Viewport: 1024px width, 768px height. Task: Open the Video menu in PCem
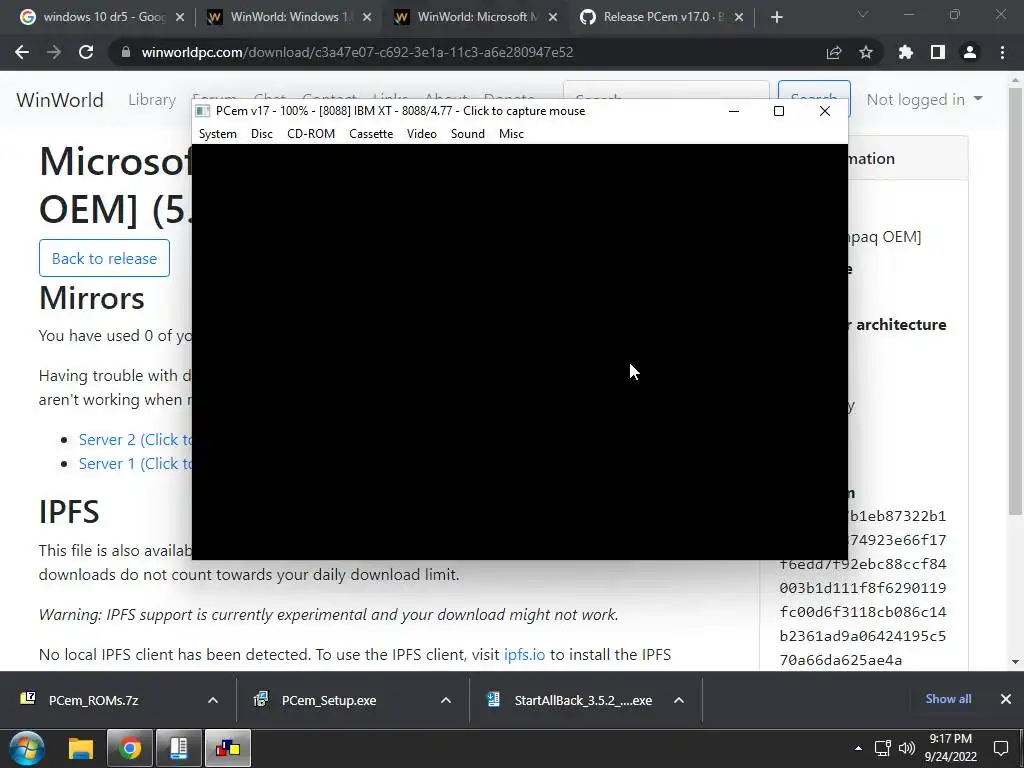point(421,134)
